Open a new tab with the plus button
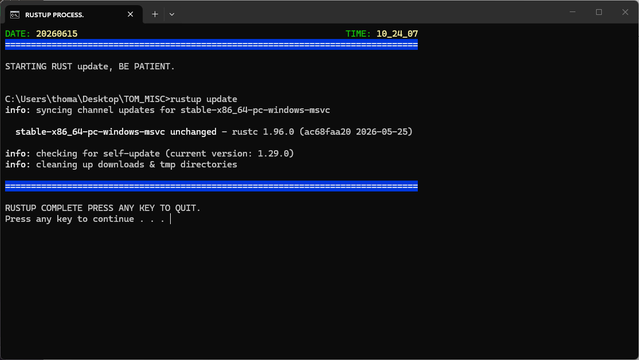 click(x=155, y=14)
